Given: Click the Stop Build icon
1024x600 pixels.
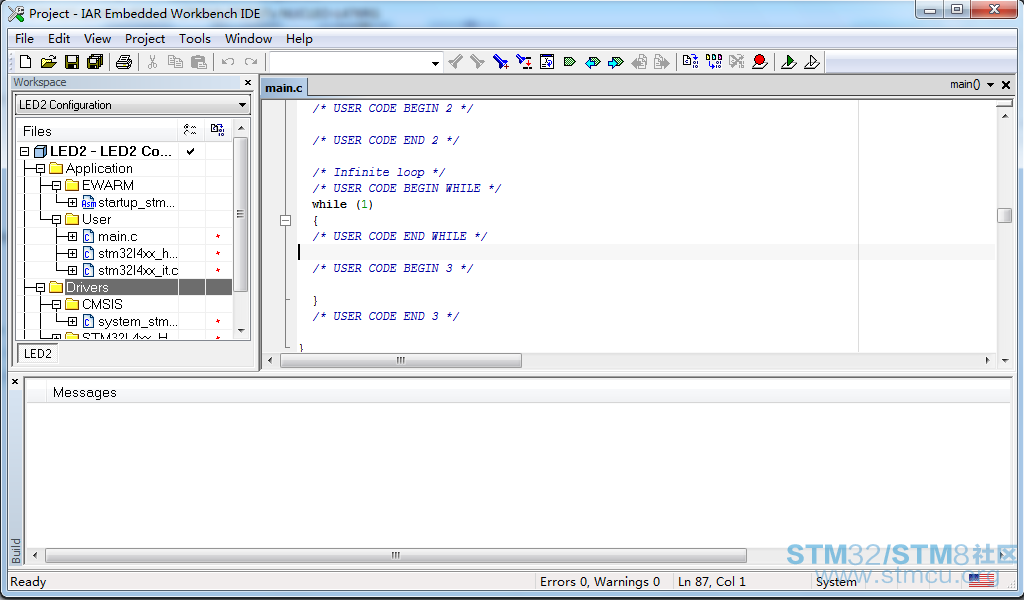Looking at the screenshot, I should (x=737, y=62).
